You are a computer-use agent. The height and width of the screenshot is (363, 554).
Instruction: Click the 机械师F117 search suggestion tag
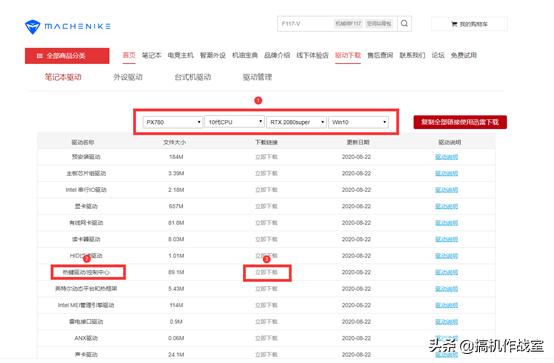[348, 24]
